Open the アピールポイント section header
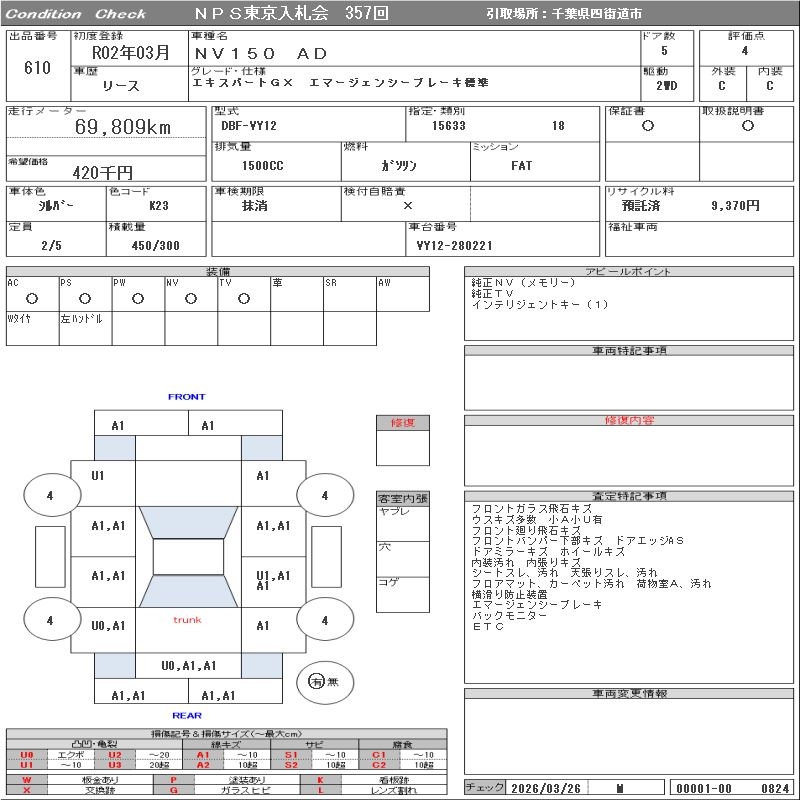800x800 pixels. click(629, 272)
